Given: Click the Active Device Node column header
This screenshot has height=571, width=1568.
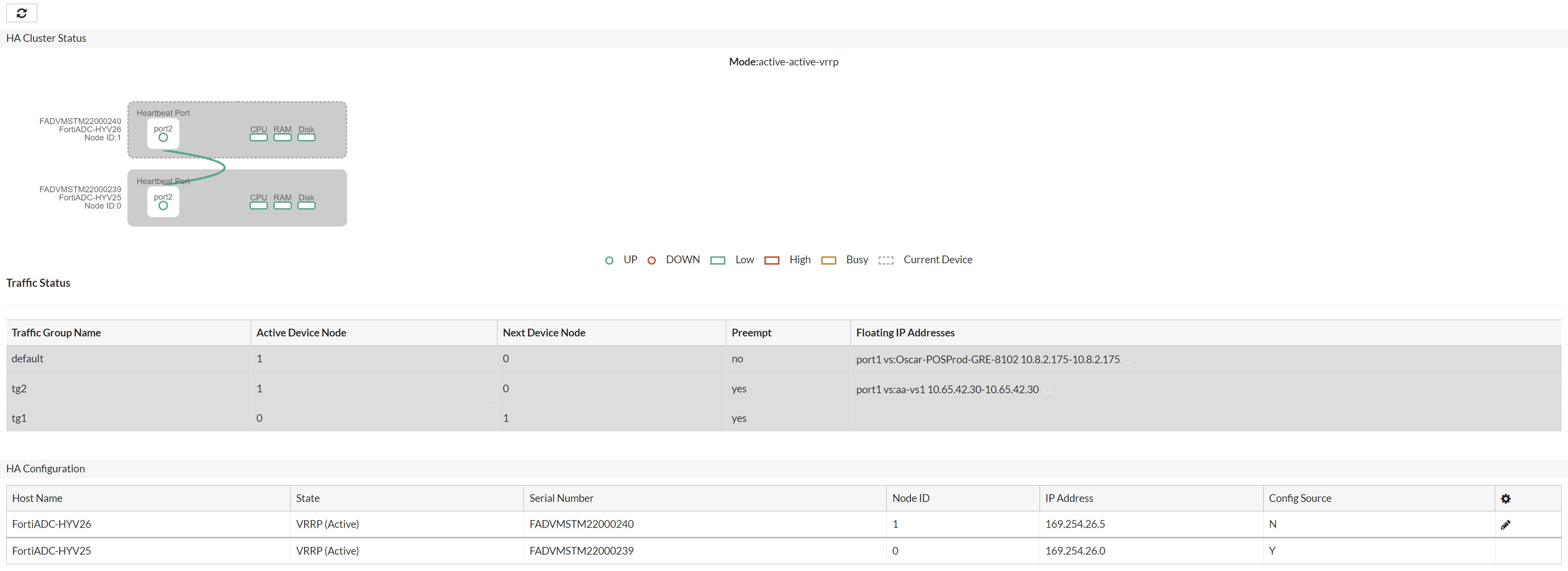Looking at the screenshot, I should [x=302, y=333].
